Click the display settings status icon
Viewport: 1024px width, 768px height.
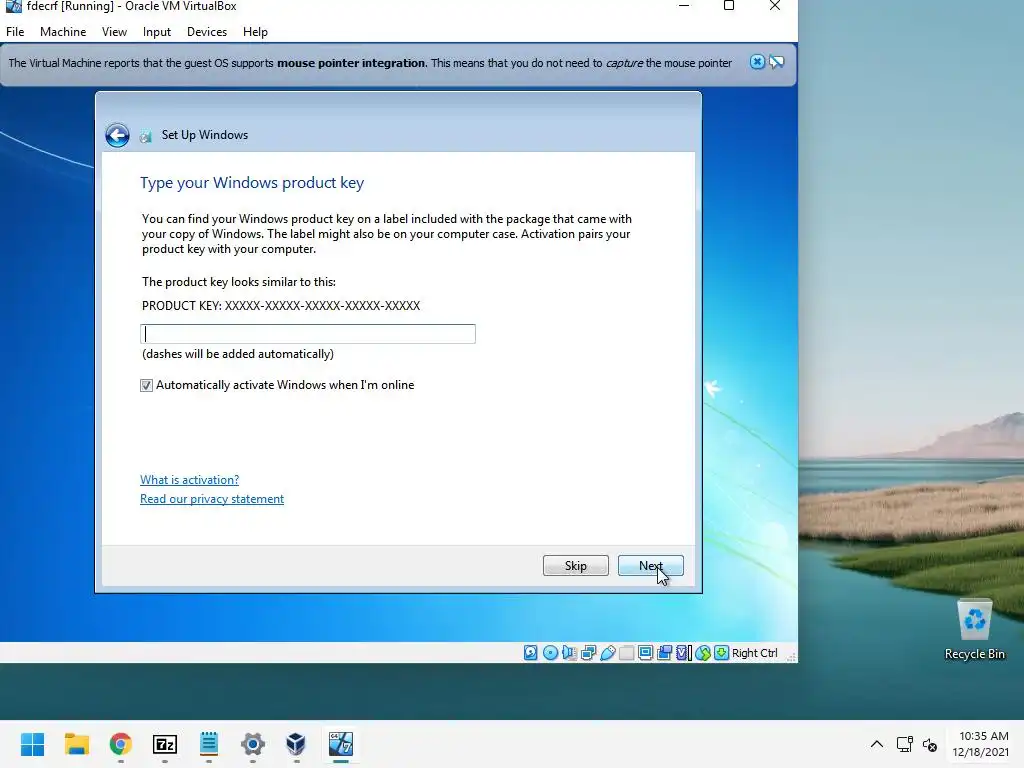point(645,652)
